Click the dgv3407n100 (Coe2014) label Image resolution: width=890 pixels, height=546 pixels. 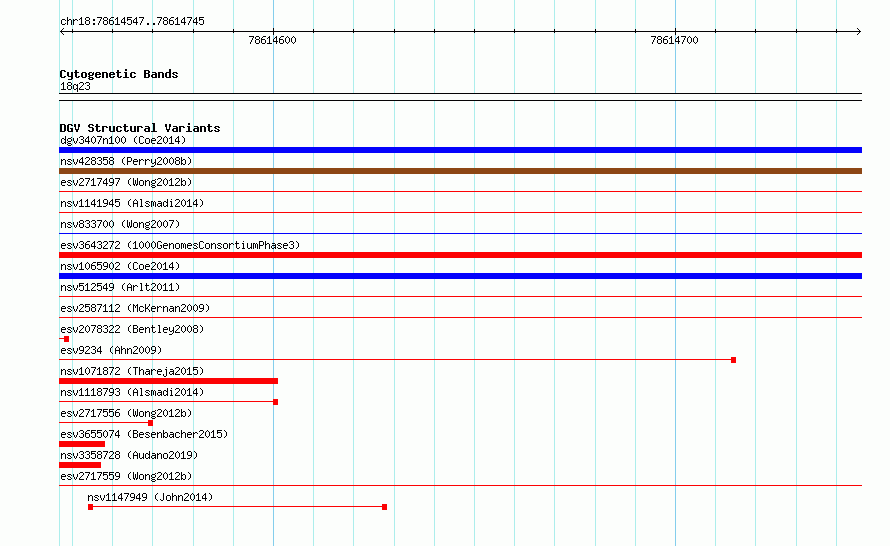[x=123, y=140]
